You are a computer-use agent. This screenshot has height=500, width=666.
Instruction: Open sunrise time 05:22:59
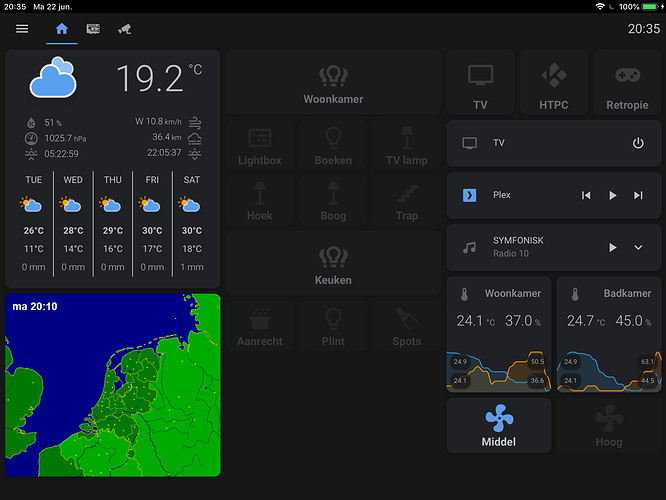pyautogui.click(x=61, y=154)
